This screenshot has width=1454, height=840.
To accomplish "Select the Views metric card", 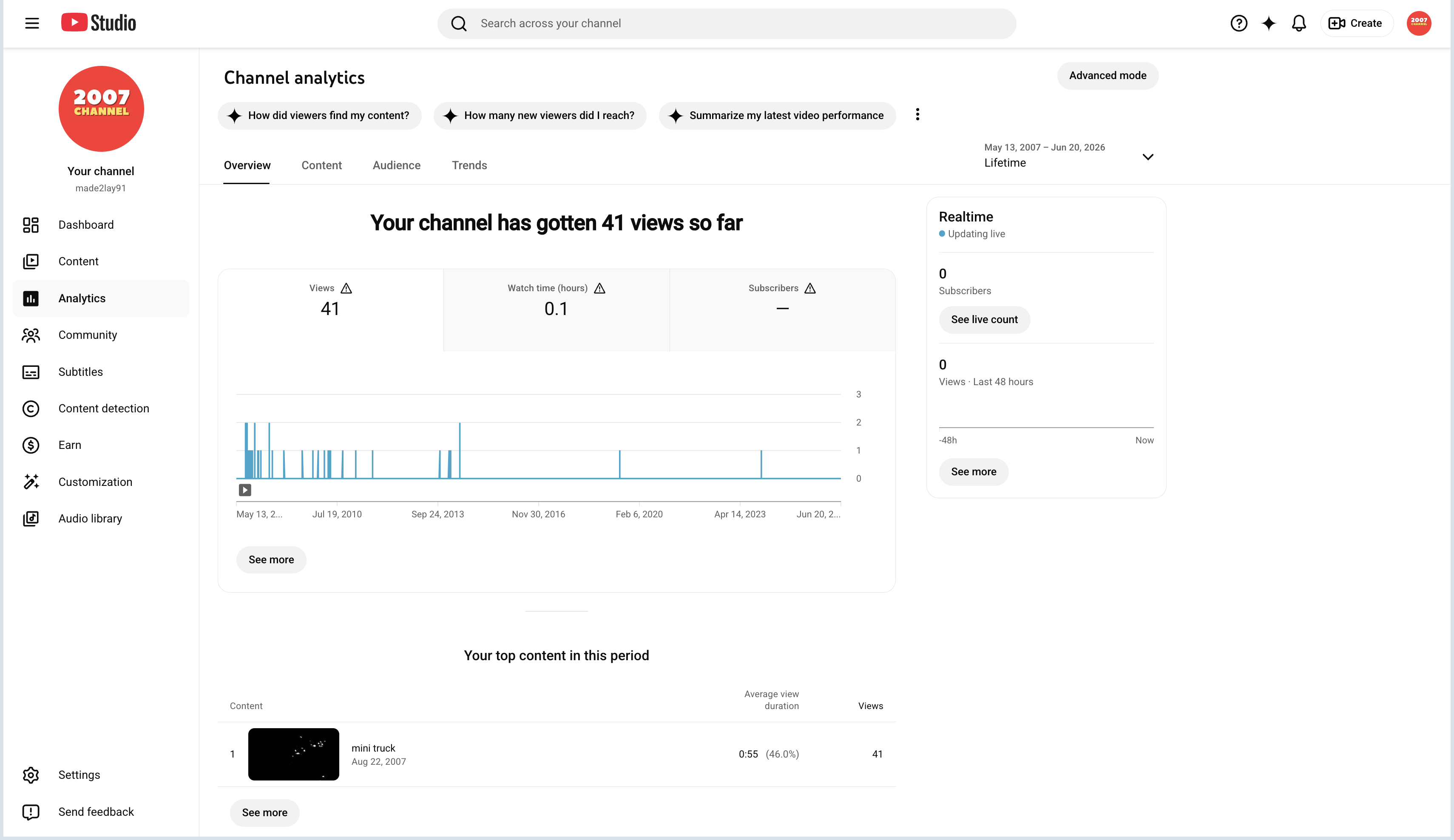I will pyautogui.click(x=331, y=310).
